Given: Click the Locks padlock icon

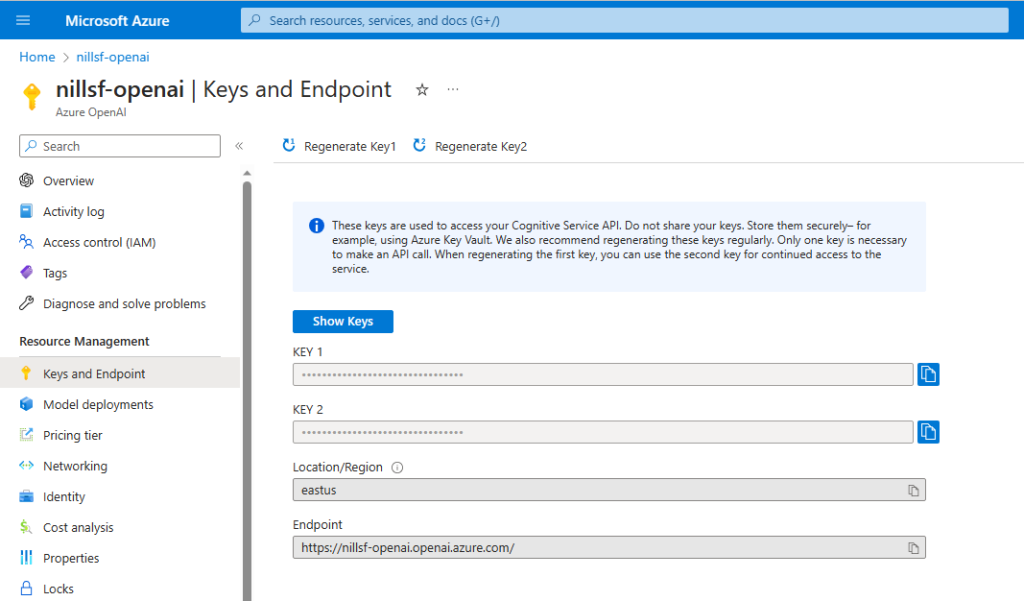Looking at the screenshot, I should click(x=26, y=588).
